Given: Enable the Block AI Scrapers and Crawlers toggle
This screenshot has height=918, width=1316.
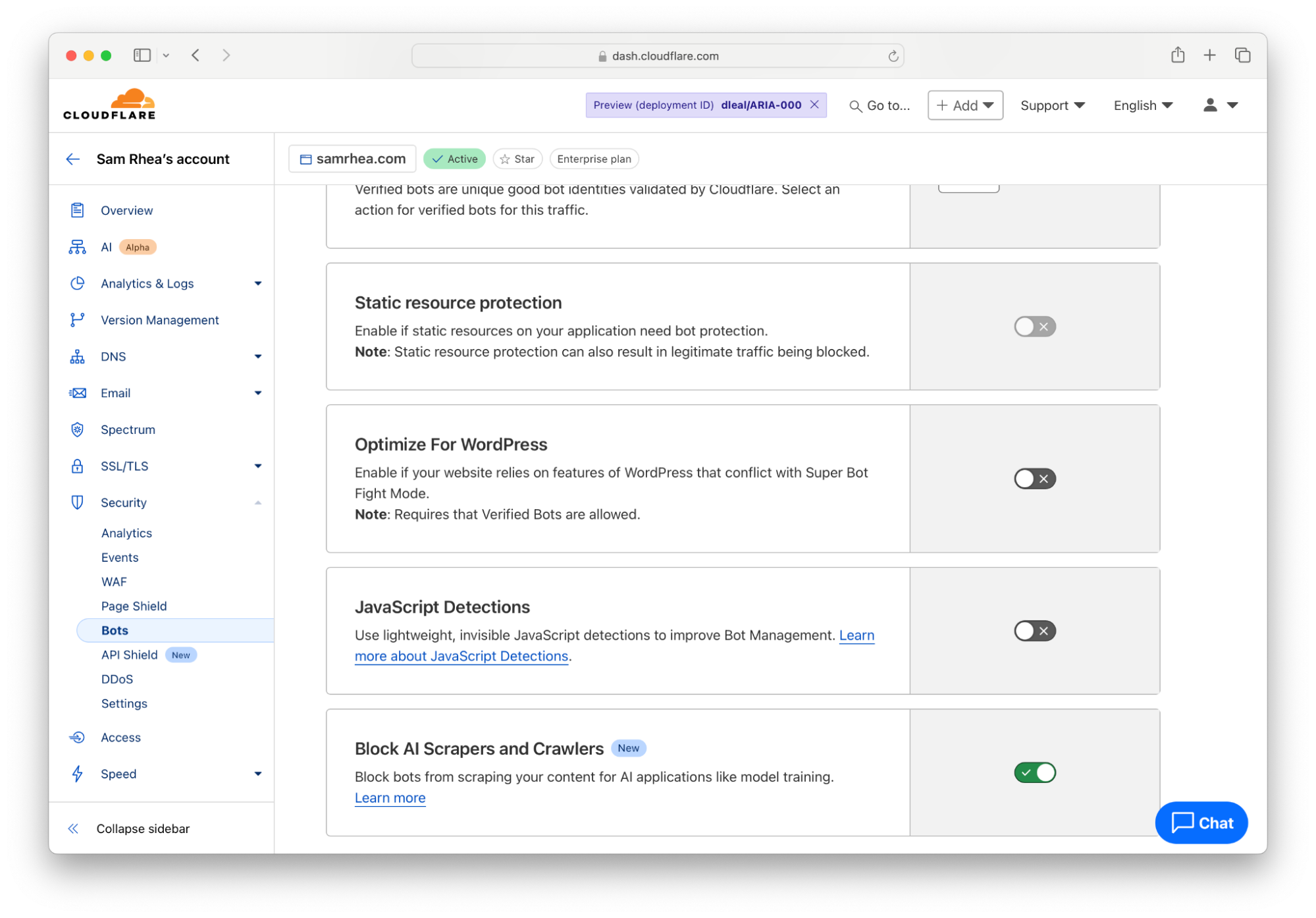Looking at the screenshot, I should click(1035, 771).
